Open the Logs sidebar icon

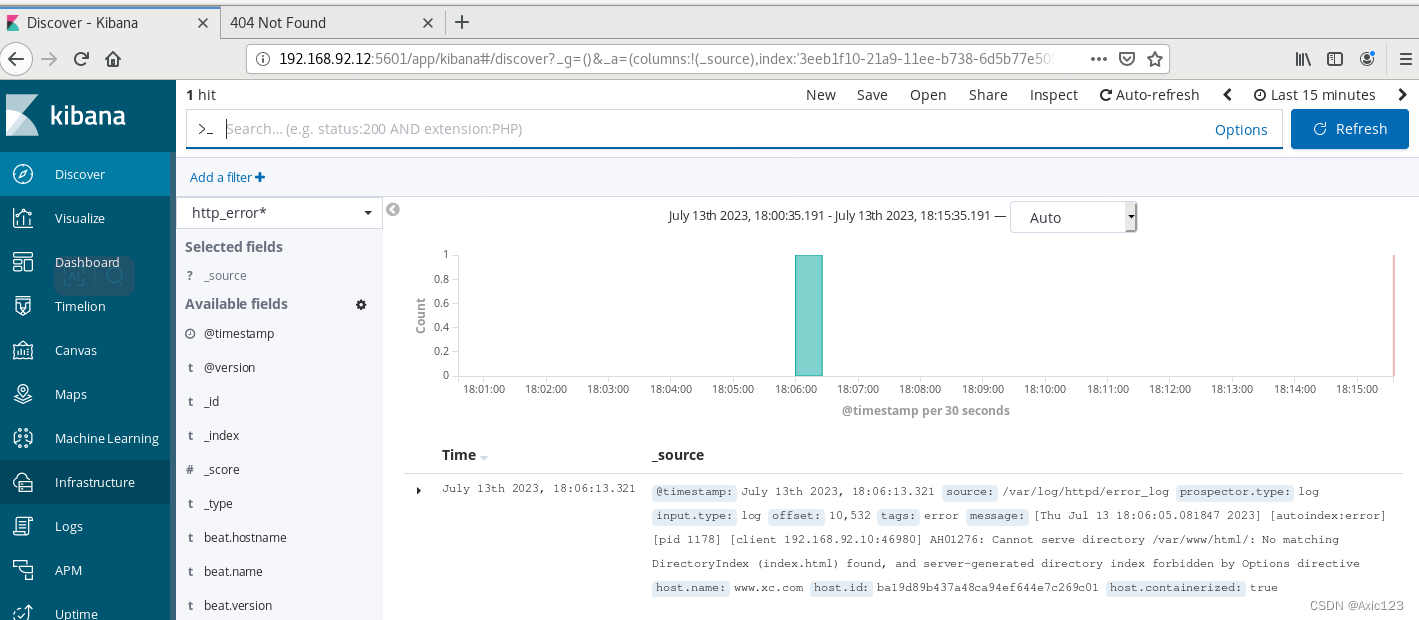coord(23,526)
